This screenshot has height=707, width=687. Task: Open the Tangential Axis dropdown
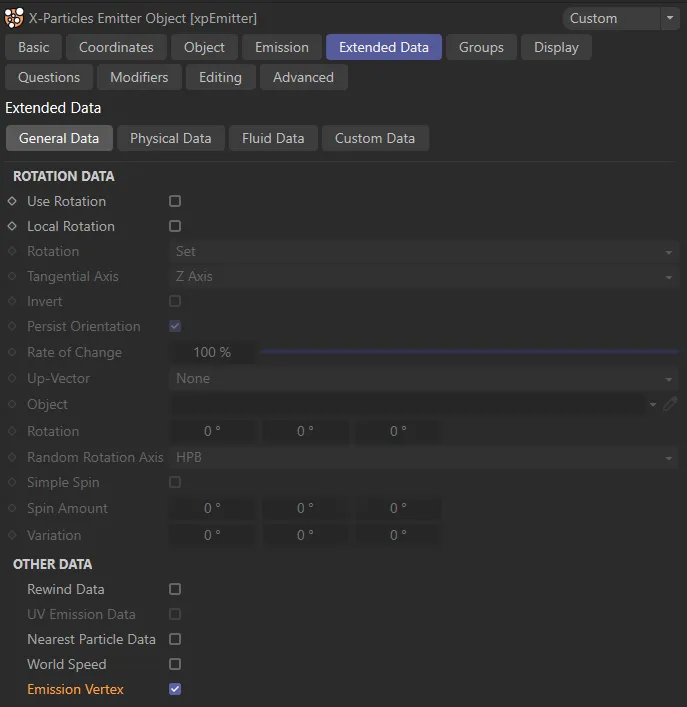[424, 276]
